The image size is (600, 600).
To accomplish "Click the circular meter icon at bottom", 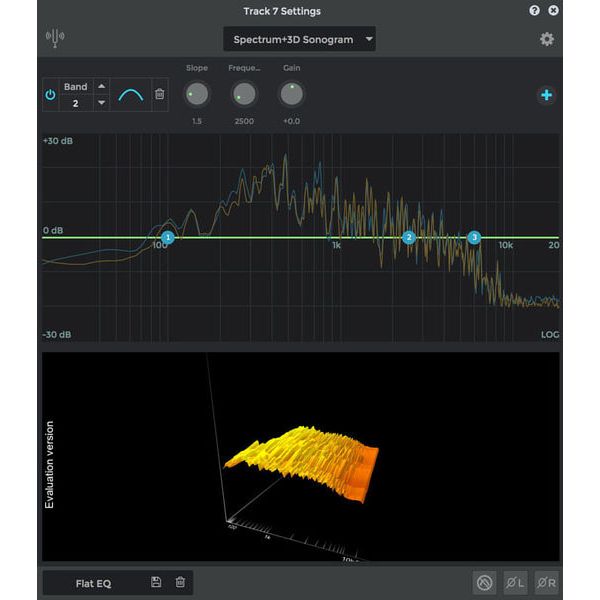I will coord(484,583).
